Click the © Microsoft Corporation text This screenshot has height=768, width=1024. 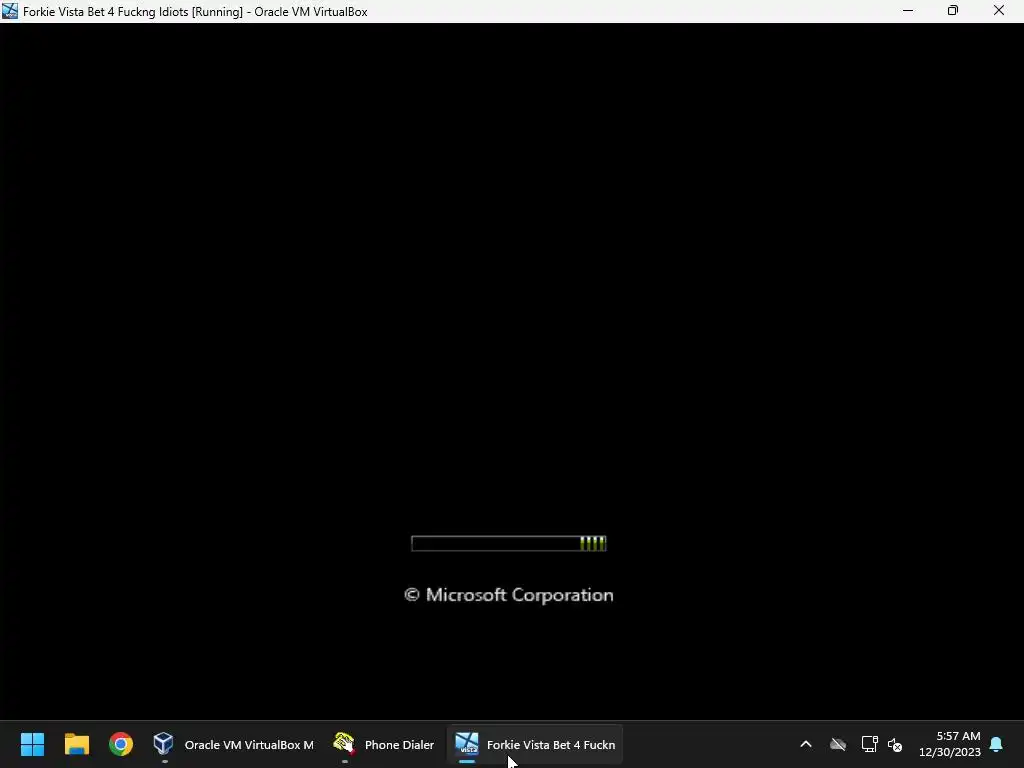[x=509, y=595]
